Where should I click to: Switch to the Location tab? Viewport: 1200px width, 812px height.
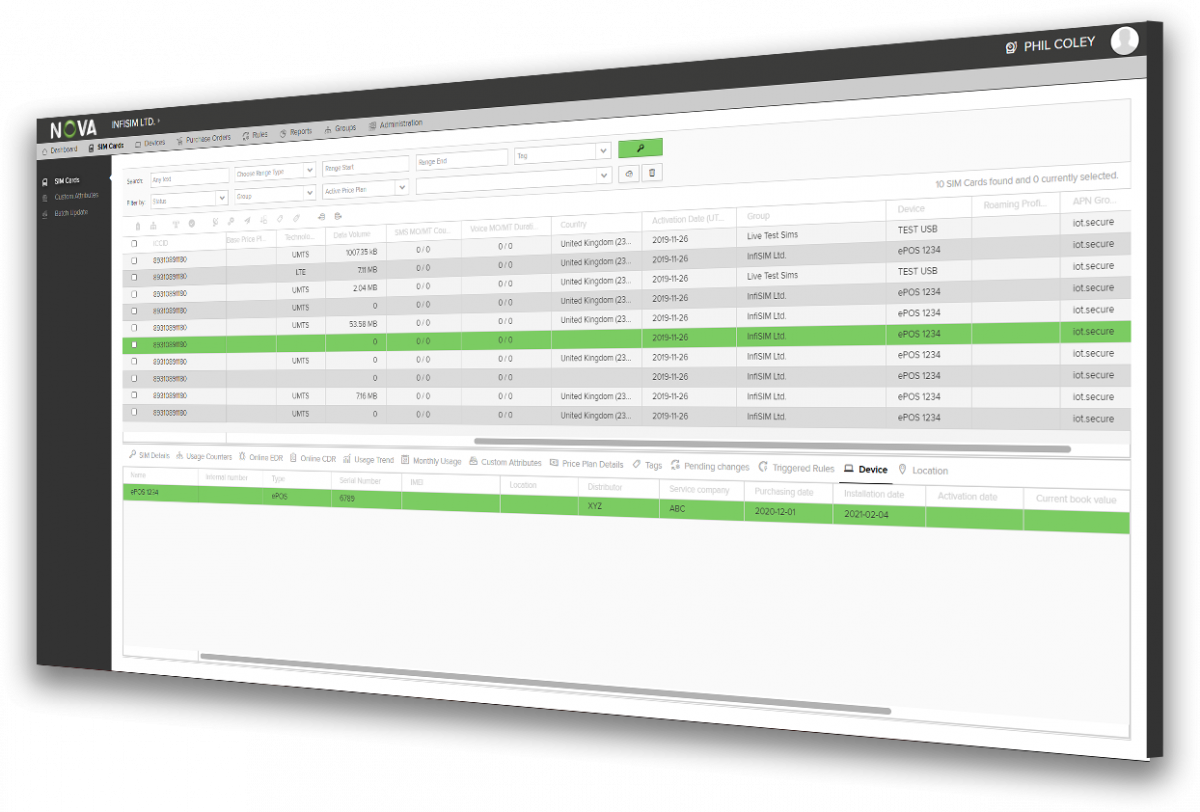point(927,470)
